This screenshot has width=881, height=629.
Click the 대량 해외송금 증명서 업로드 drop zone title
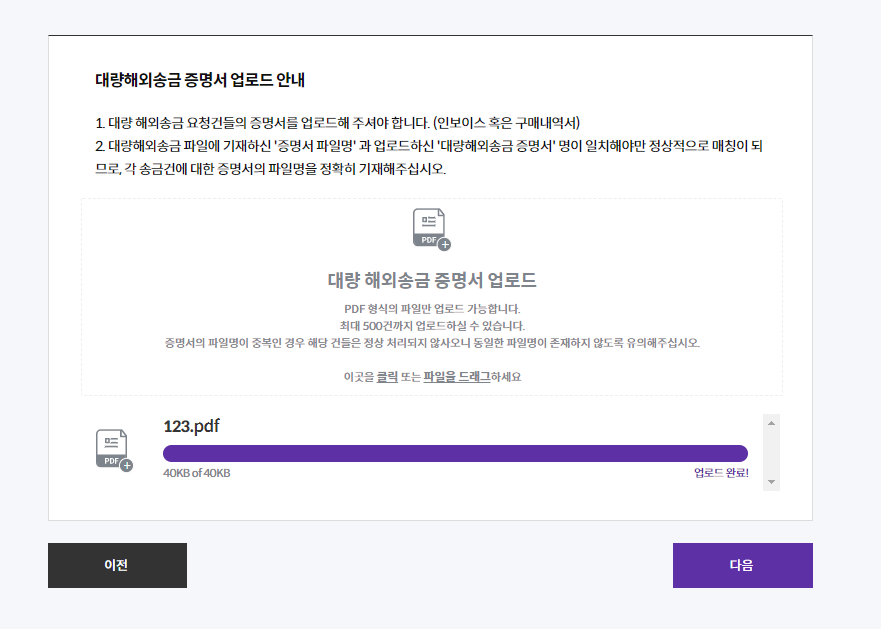tap(432, 280)
